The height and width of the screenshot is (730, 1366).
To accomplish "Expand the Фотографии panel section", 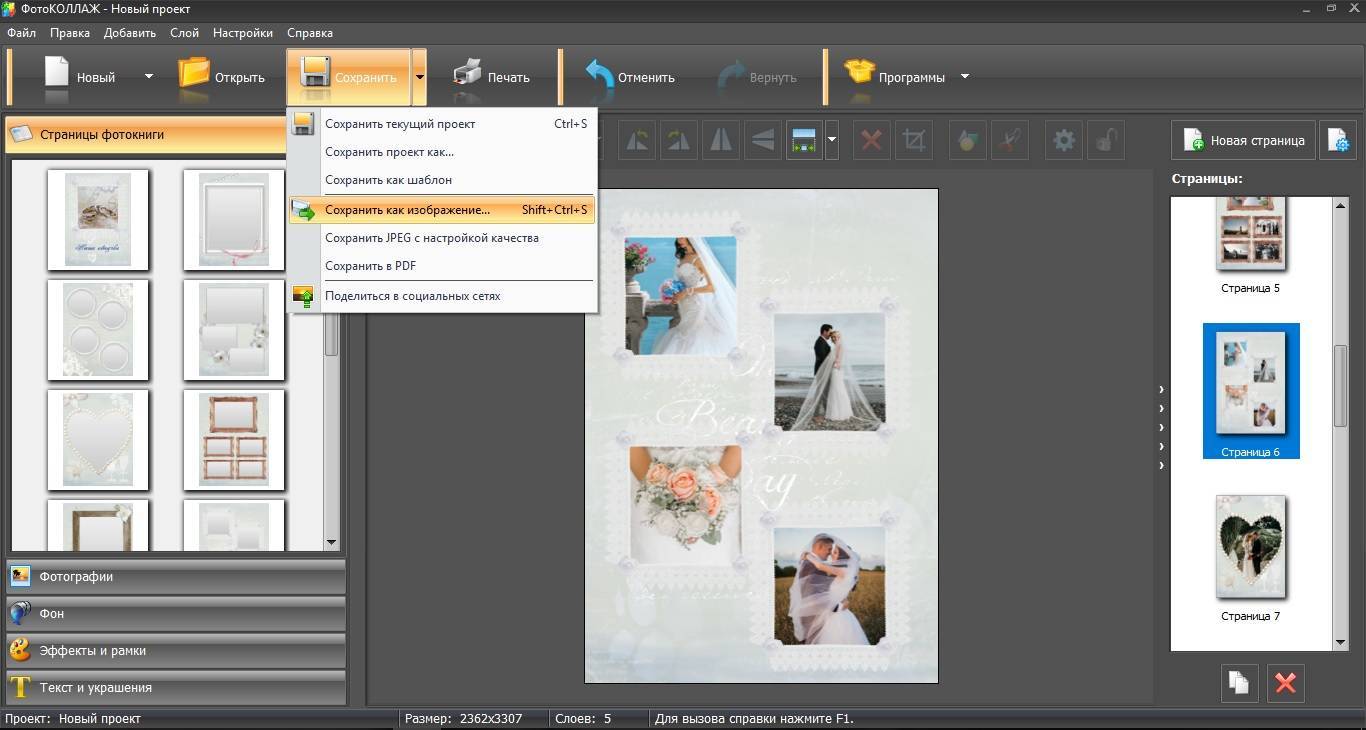I will click(176, 577).
